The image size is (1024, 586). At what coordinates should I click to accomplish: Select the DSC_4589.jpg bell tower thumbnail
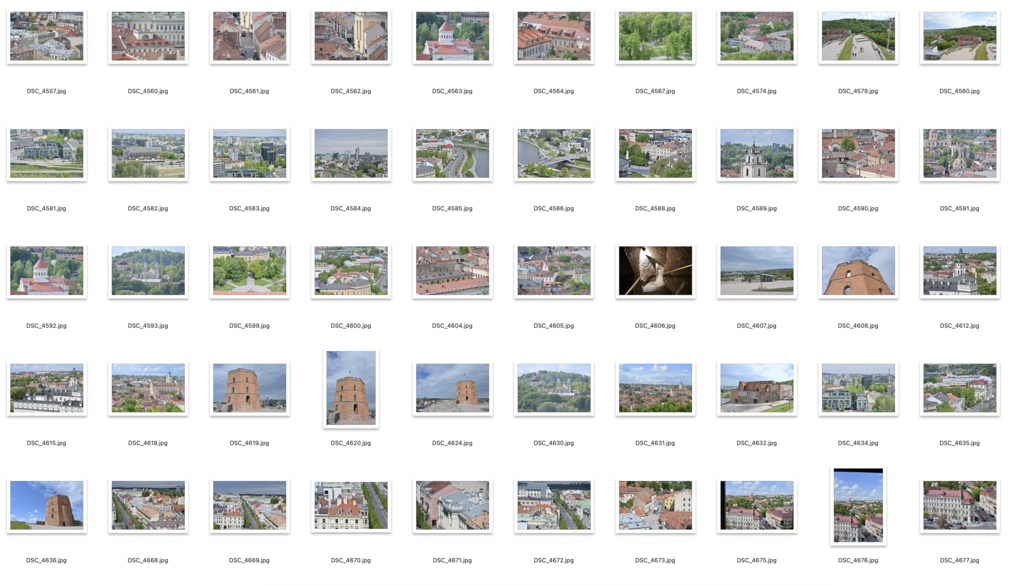tap(757, 154)
